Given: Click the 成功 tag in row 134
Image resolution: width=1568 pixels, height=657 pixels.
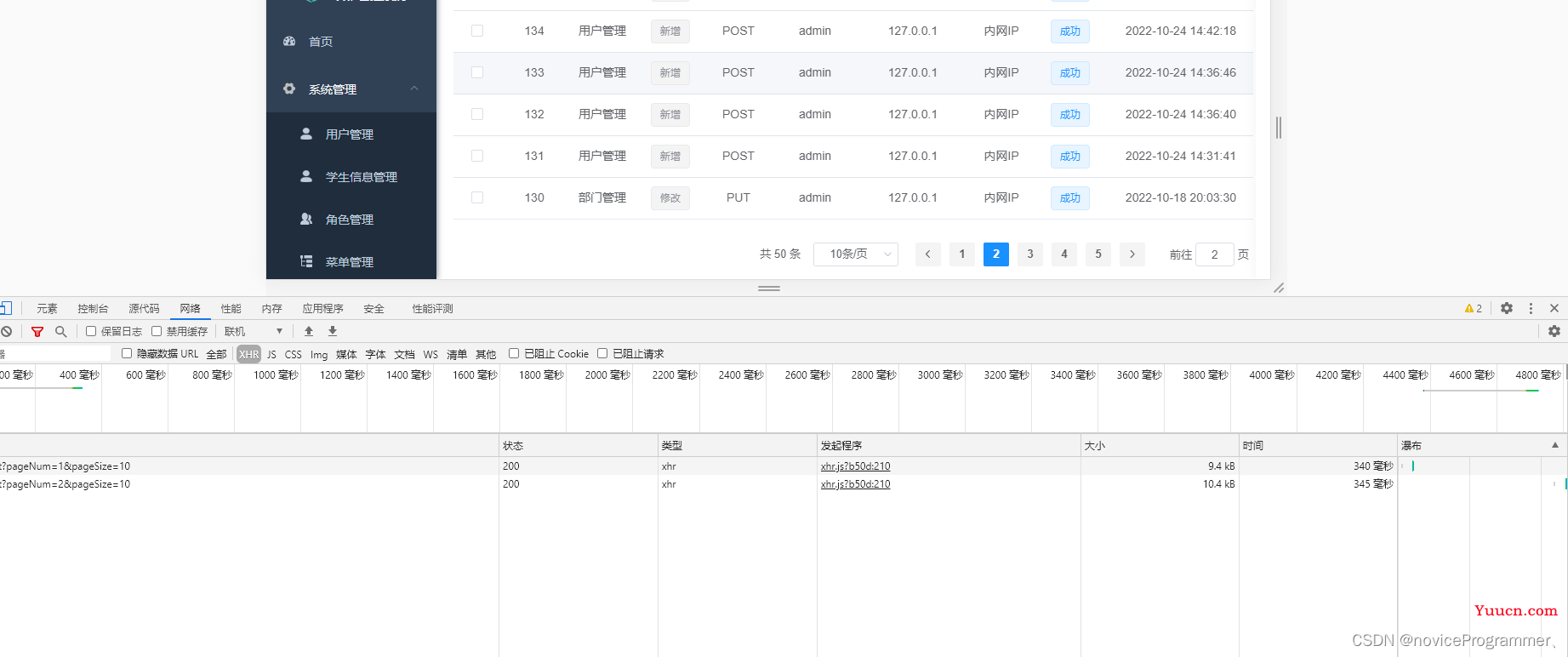Looking at the screenshot, I should coord(1070,31).
